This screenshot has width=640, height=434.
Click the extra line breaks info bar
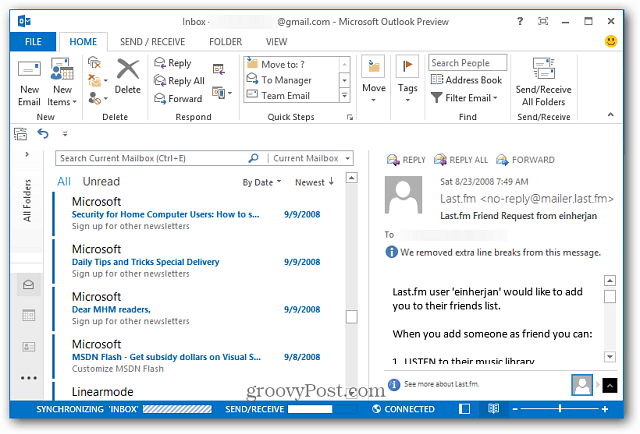[493, 252]
